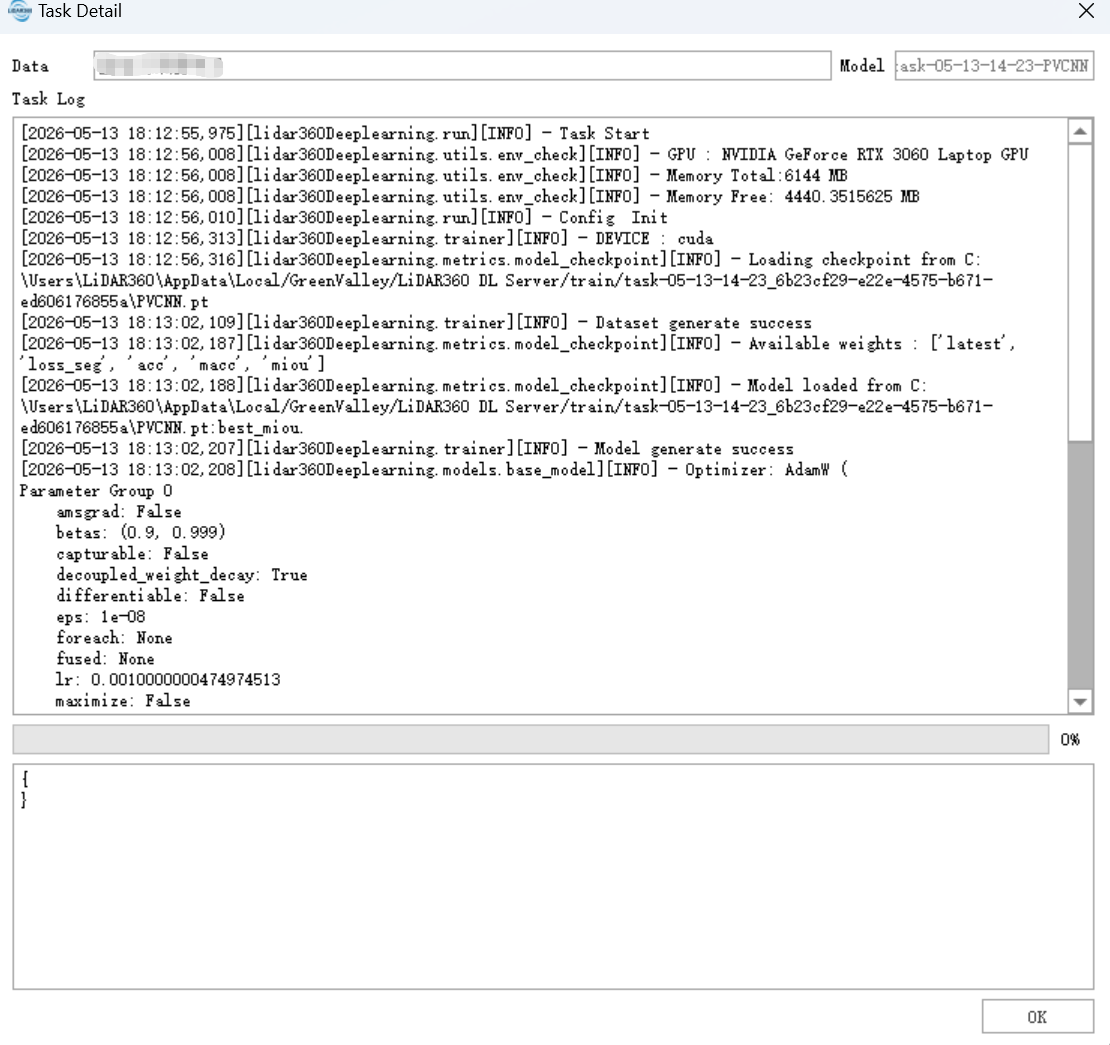Click the 'decoupled_weight_decay: True' line
The image size is (1110, 1045).
pyautogui.click(x=181, y=575)
